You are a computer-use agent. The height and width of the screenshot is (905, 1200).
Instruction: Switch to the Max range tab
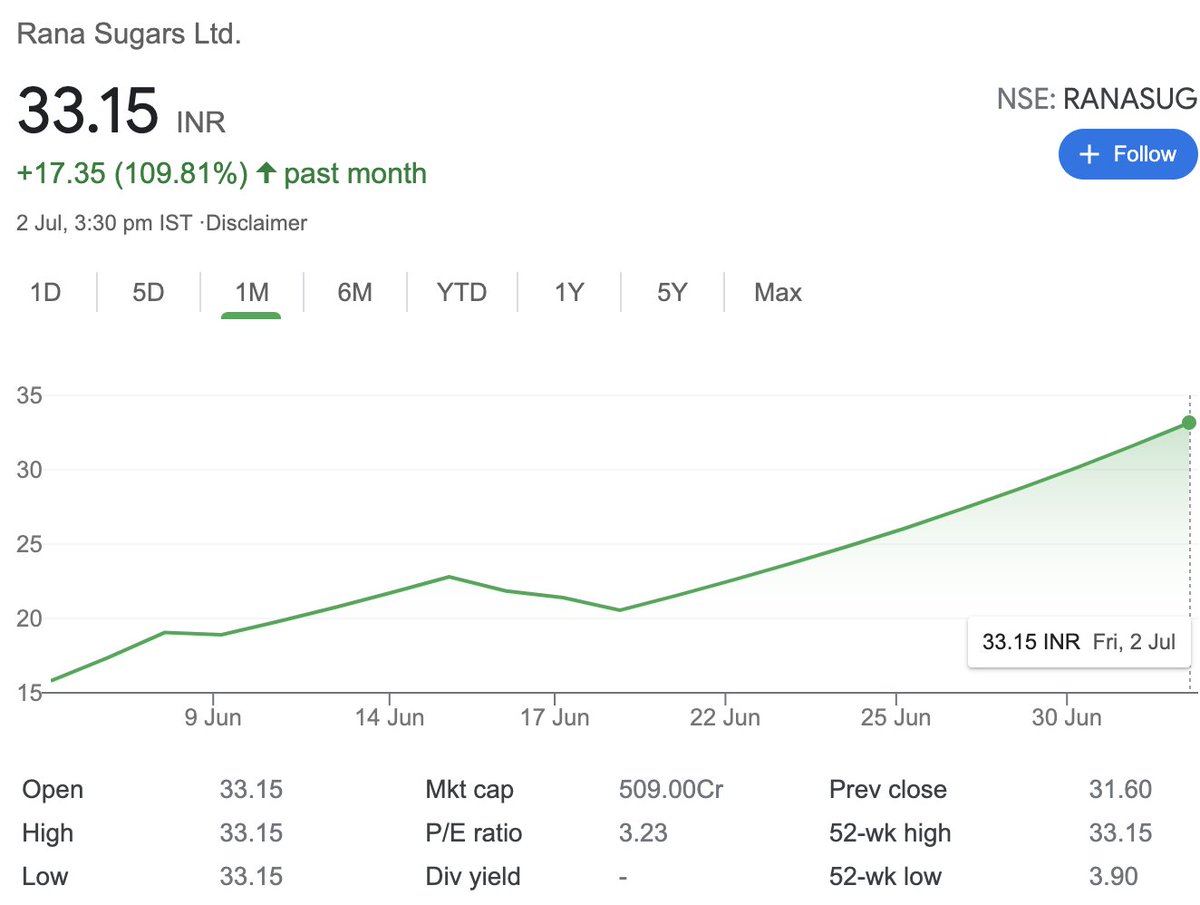coord(778,293)
